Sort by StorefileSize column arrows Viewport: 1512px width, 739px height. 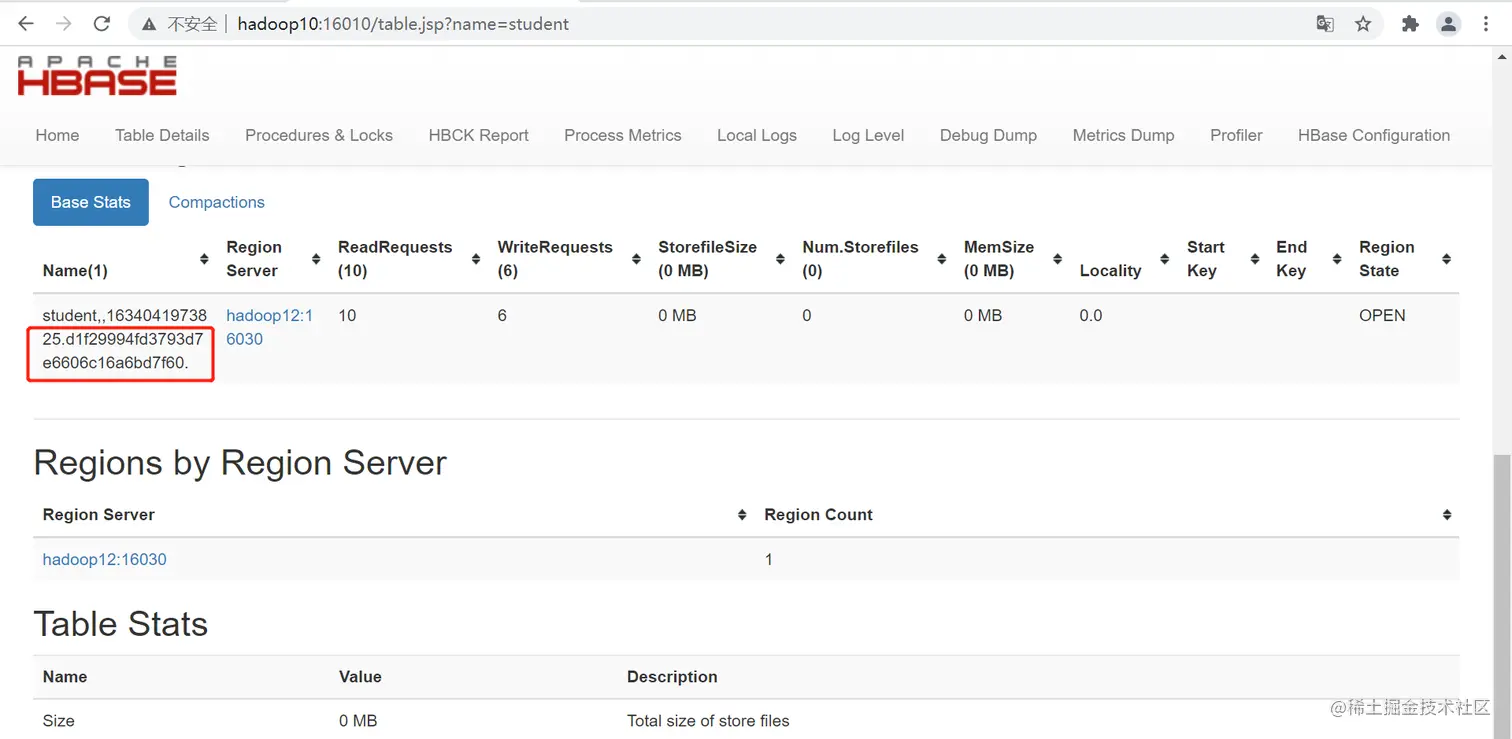click(781, 259)
